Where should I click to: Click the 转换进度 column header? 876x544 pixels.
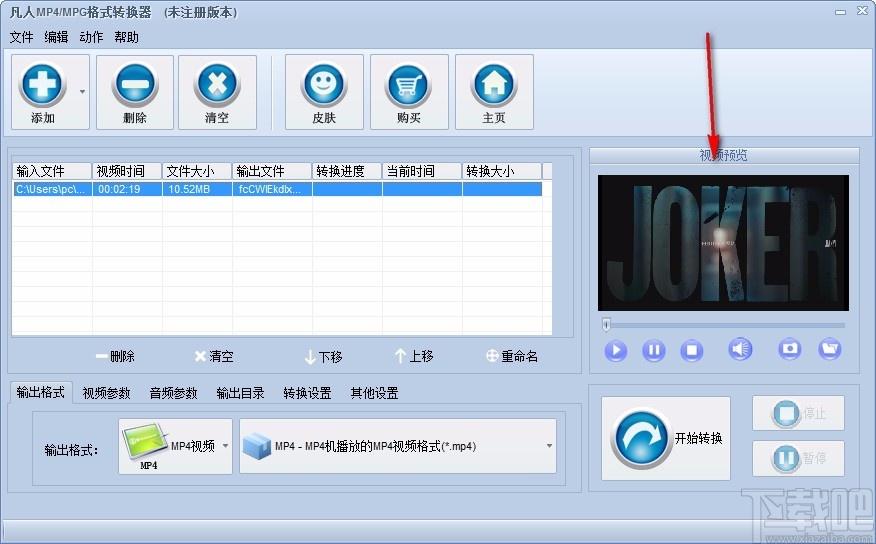[x=346, y=171]
